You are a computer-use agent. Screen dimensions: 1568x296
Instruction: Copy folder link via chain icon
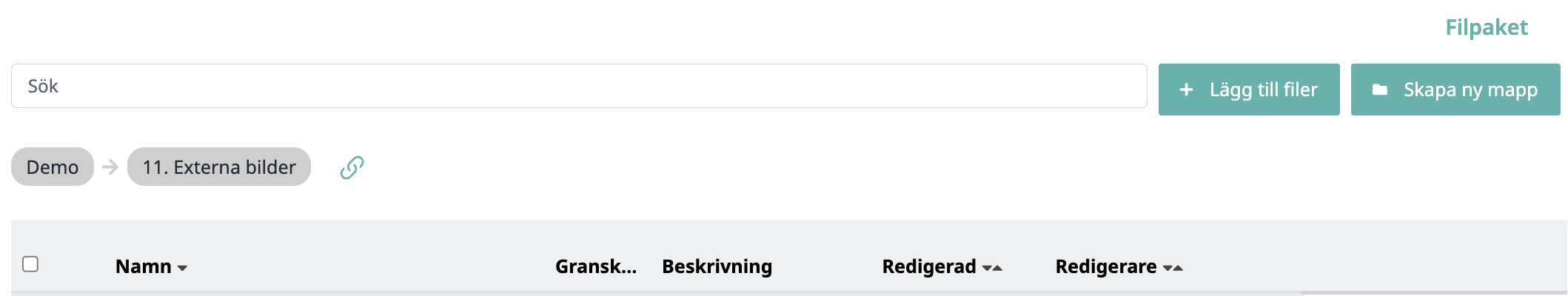click(x=352, y=168)
